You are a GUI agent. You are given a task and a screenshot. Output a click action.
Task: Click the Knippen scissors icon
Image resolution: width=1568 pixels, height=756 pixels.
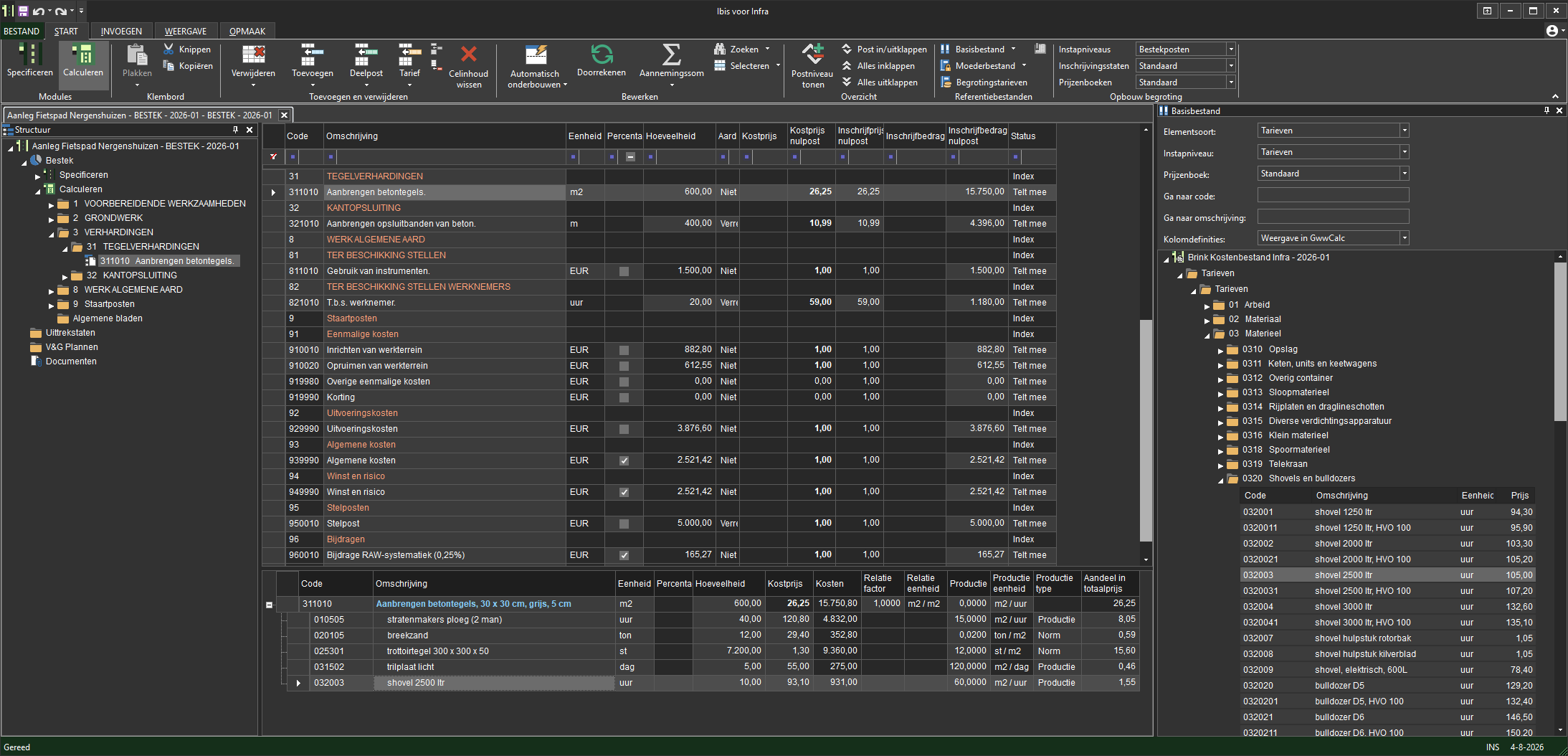(x=168, y=49)
